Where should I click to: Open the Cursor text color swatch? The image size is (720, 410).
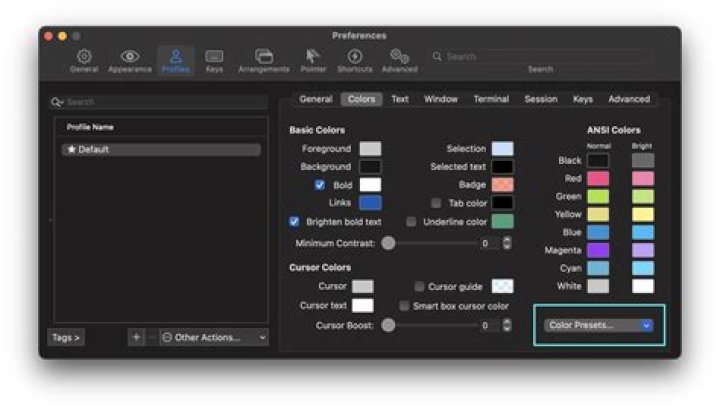click(x=363, y=306)
